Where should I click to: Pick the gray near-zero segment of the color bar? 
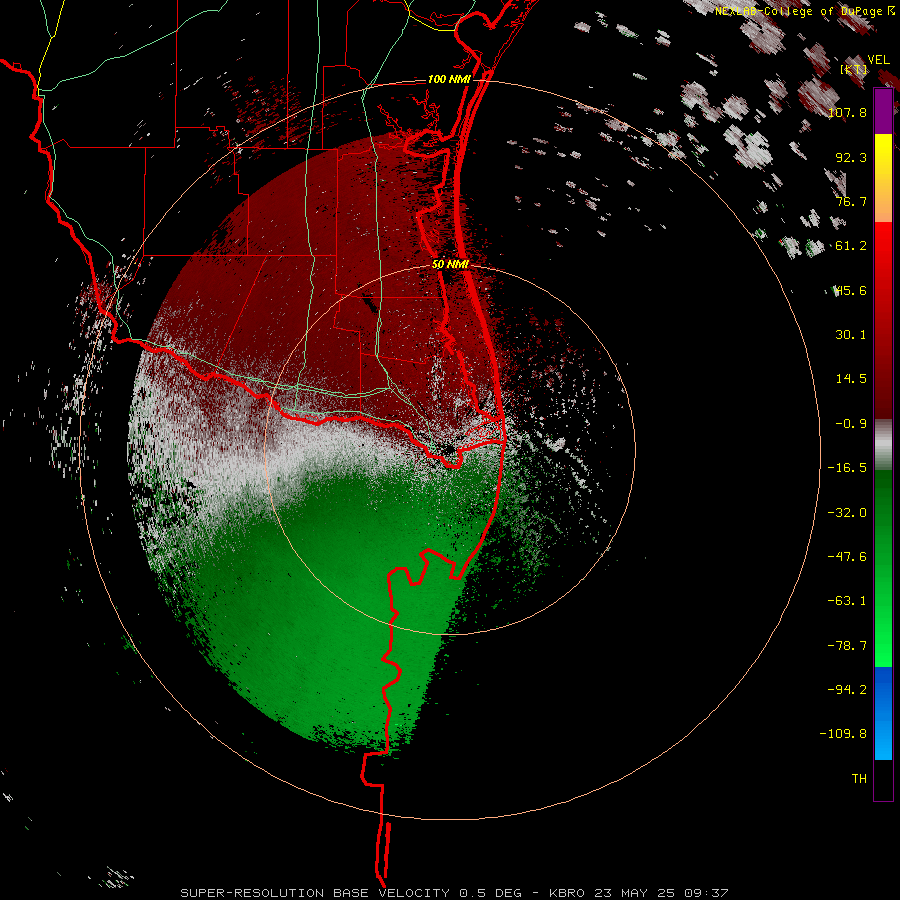[883, 444]
